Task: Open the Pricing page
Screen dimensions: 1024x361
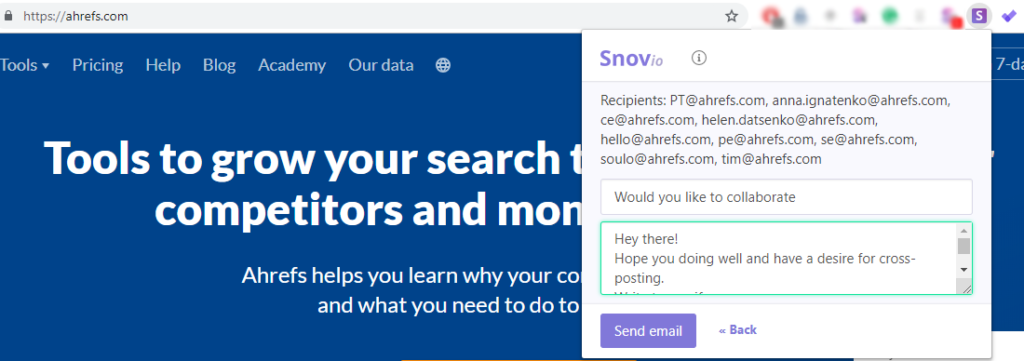Action: coord(97,65)
